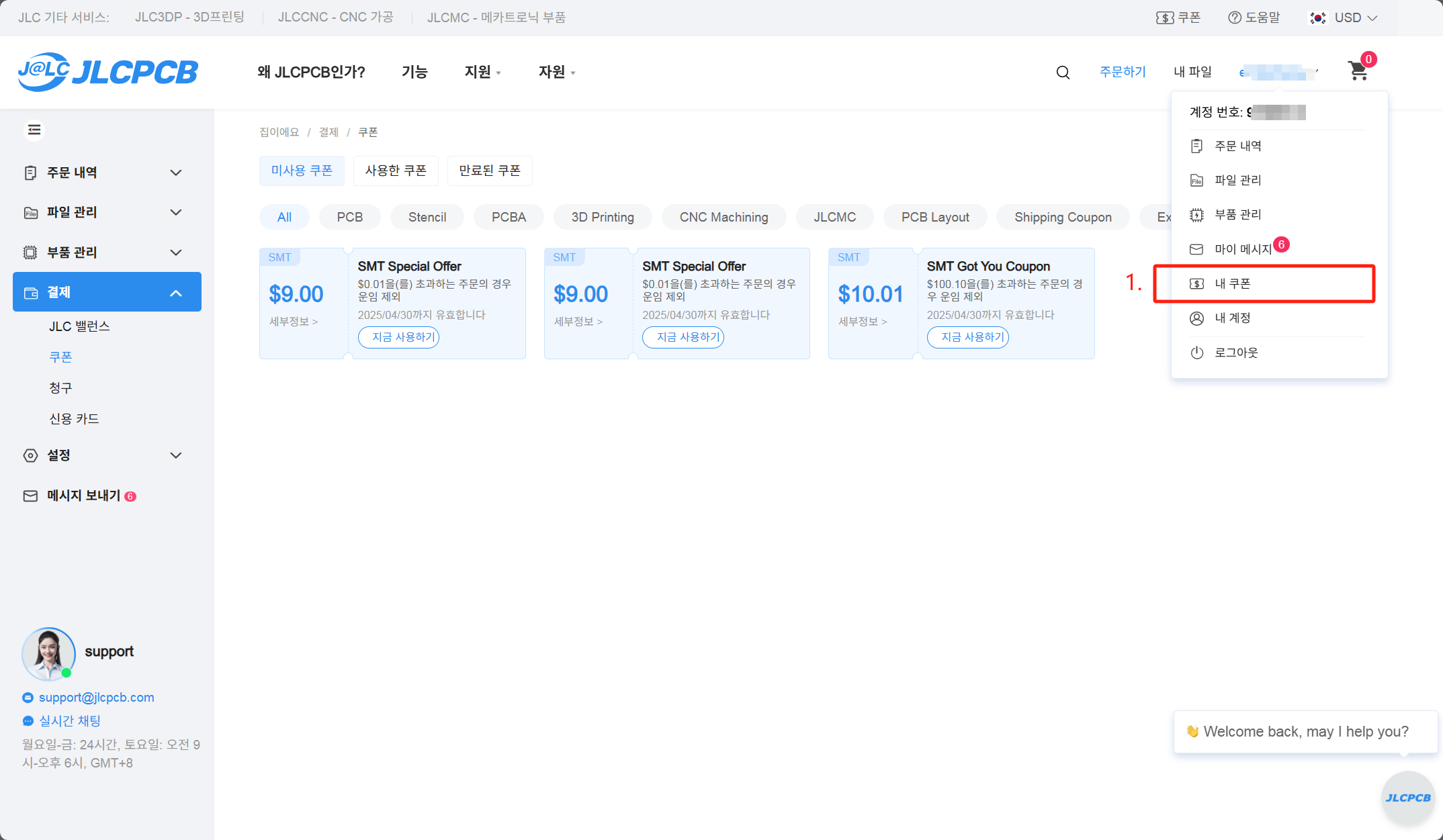Click the search magnifier icon
This screenshot has height=840, width=1443.
1063,73
